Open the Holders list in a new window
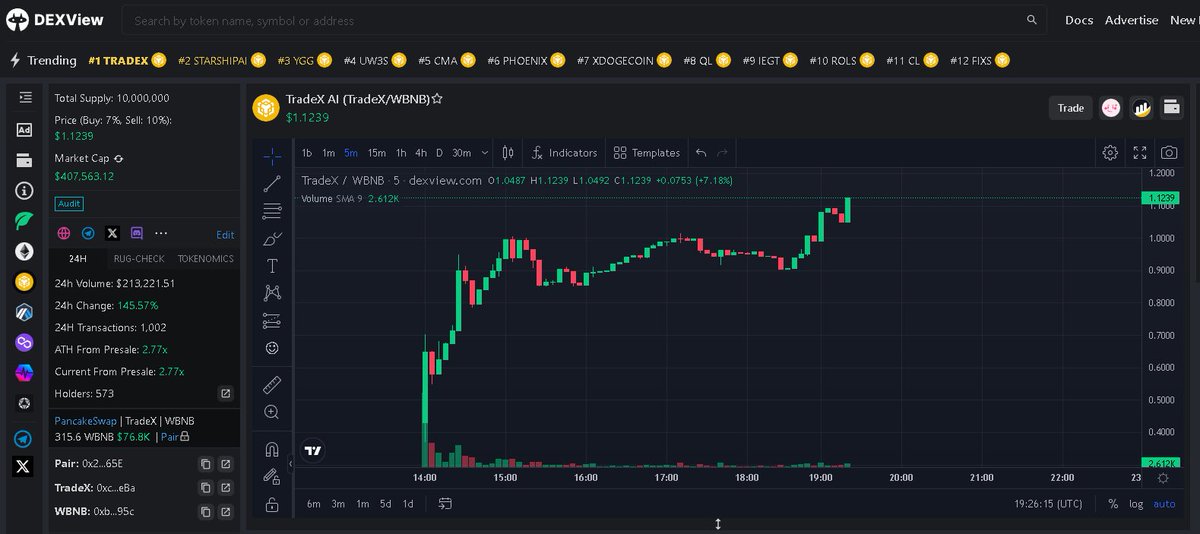Screen dimensions: 1200x534 point(225,394)
